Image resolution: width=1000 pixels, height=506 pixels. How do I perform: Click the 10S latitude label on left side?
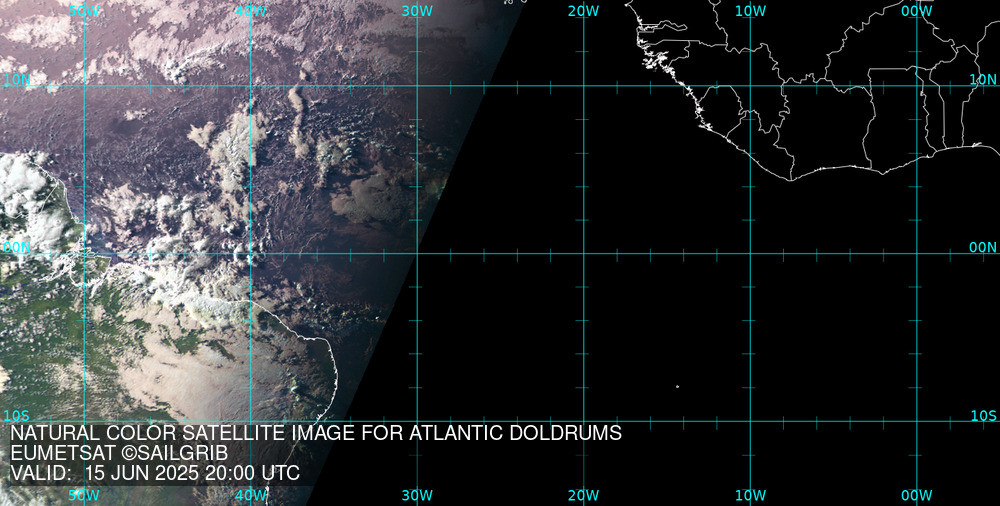point(17,416)
